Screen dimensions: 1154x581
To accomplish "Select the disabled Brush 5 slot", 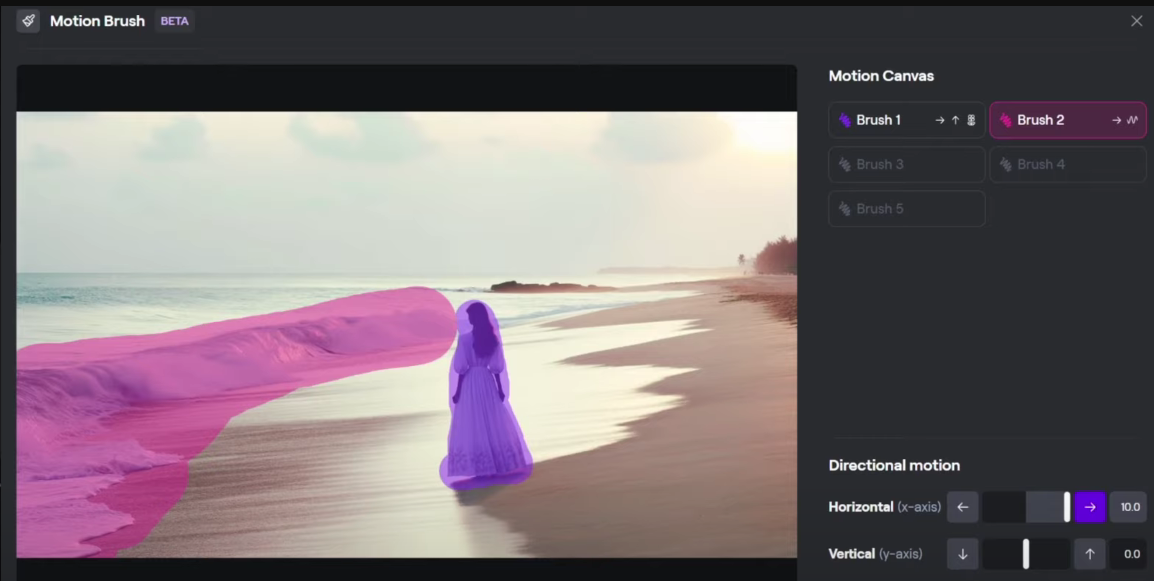I will point(907,208).
